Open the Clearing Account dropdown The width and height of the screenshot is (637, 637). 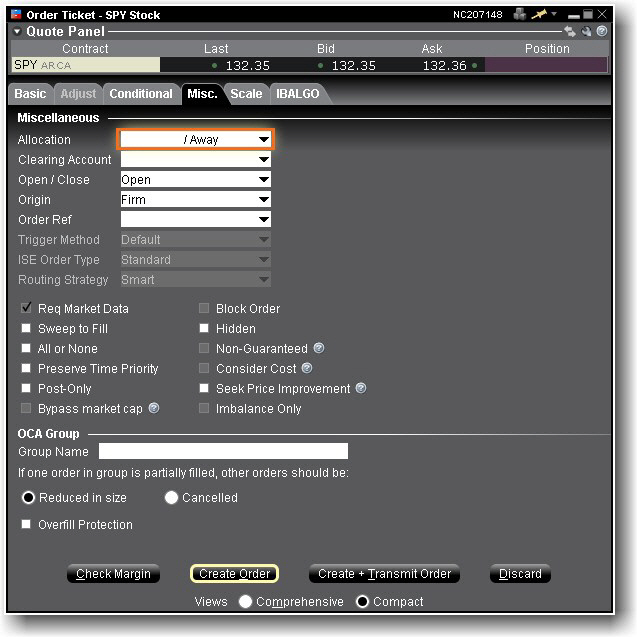[196, 159]
